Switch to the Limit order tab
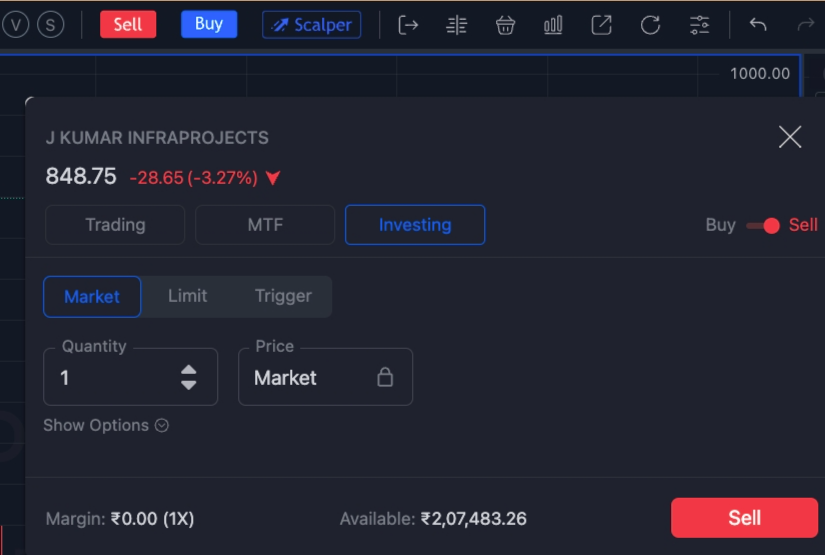The image size is (825, 555). [187, 296]
